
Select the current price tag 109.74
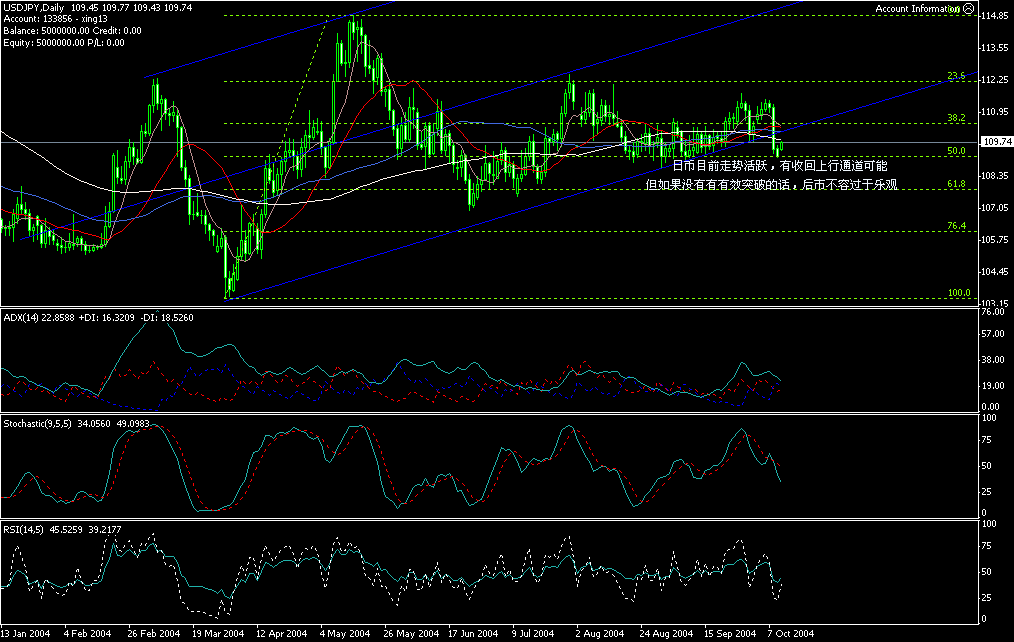(997, 142)
